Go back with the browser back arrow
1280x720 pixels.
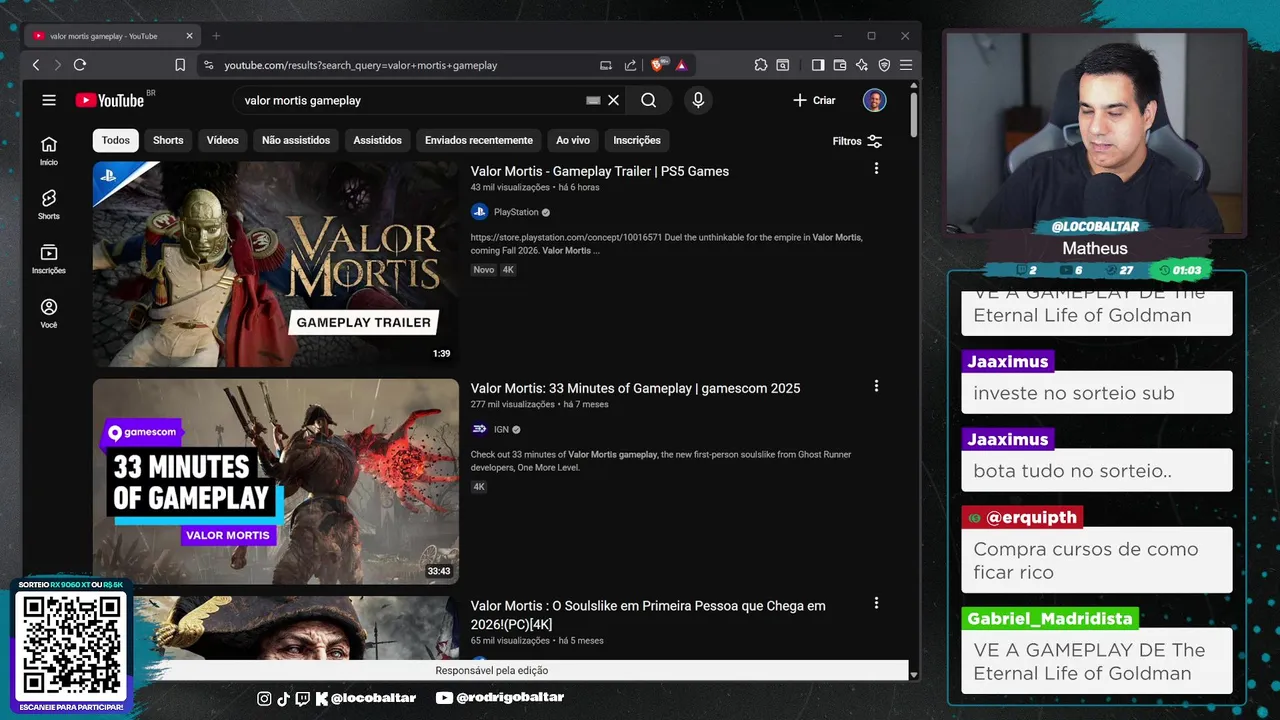(x=36, y=65)
